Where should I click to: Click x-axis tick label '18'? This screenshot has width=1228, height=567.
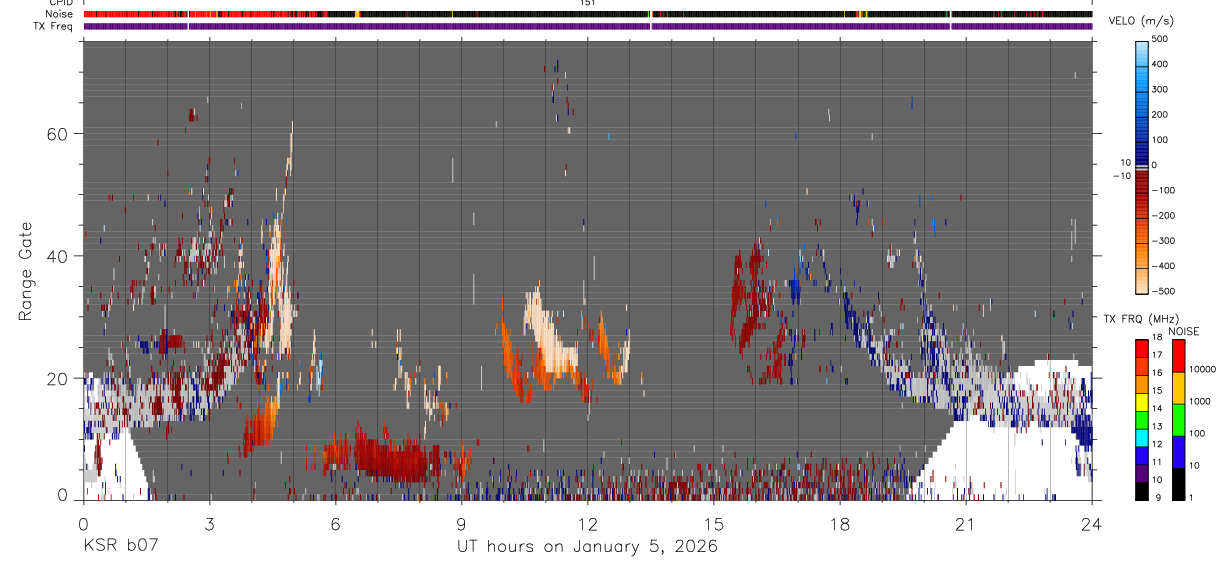coord(839,523)
